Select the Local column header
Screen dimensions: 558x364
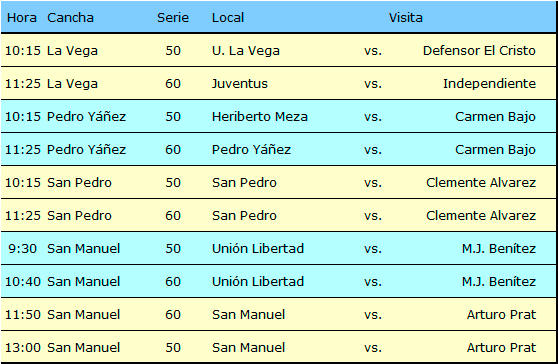coord(228,18)
